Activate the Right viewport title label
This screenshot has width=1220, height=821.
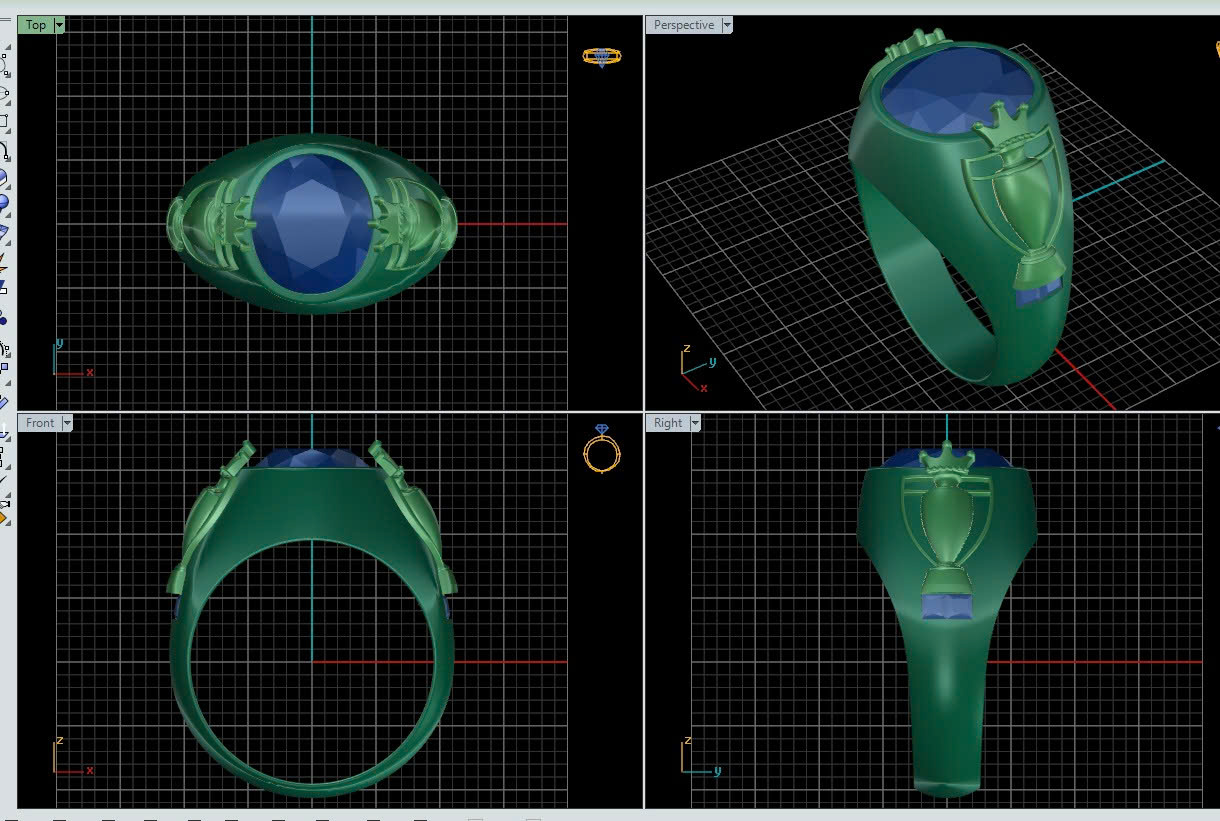coord(668,423)
